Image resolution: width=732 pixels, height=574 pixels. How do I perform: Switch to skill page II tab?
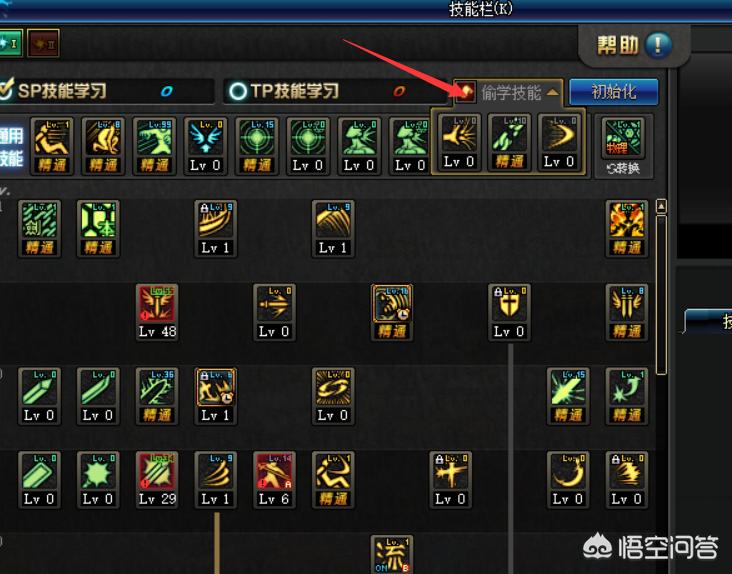[x=43, y=43]
